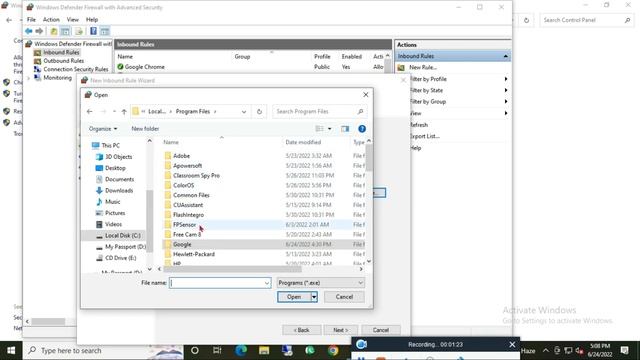Select Outbound Rules in firewall tree
This screenshot has height=360, width=640.
pos(63,61)
